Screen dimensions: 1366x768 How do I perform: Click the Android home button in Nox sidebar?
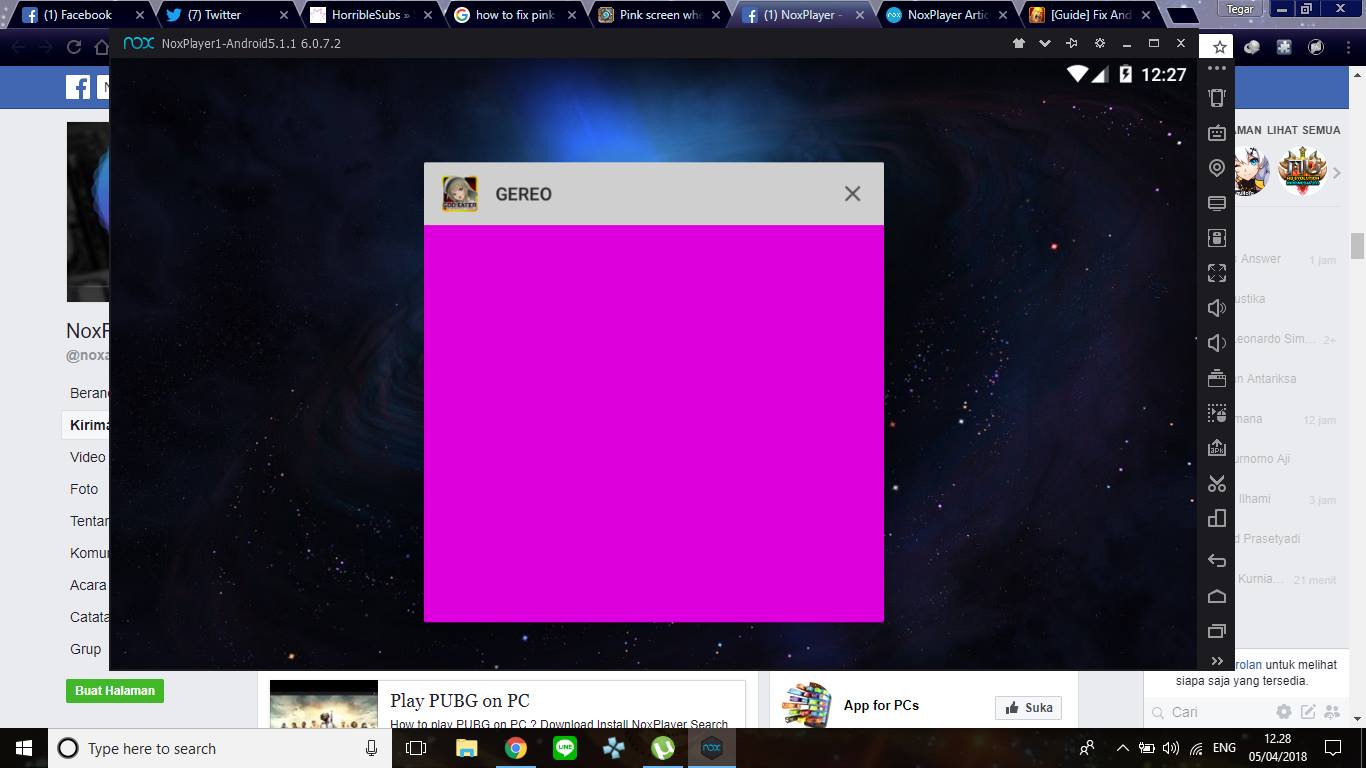(1217, 596)
